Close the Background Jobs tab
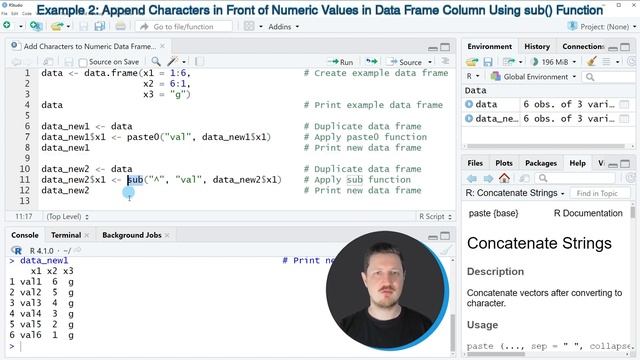The width and height of the screenshot is (640, 360). coord(167,235)
